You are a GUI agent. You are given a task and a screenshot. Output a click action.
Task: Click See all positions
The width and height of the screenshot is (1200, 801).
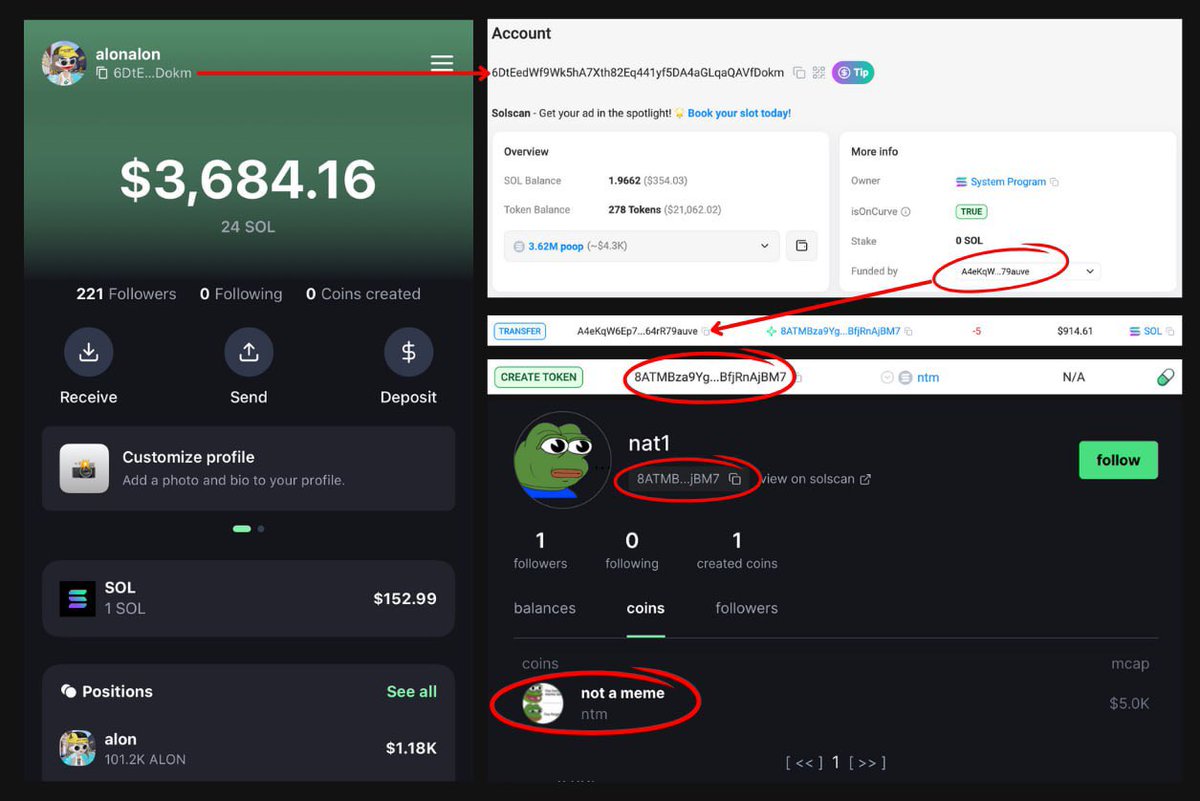pyautogui.click(x=412, y=691)
